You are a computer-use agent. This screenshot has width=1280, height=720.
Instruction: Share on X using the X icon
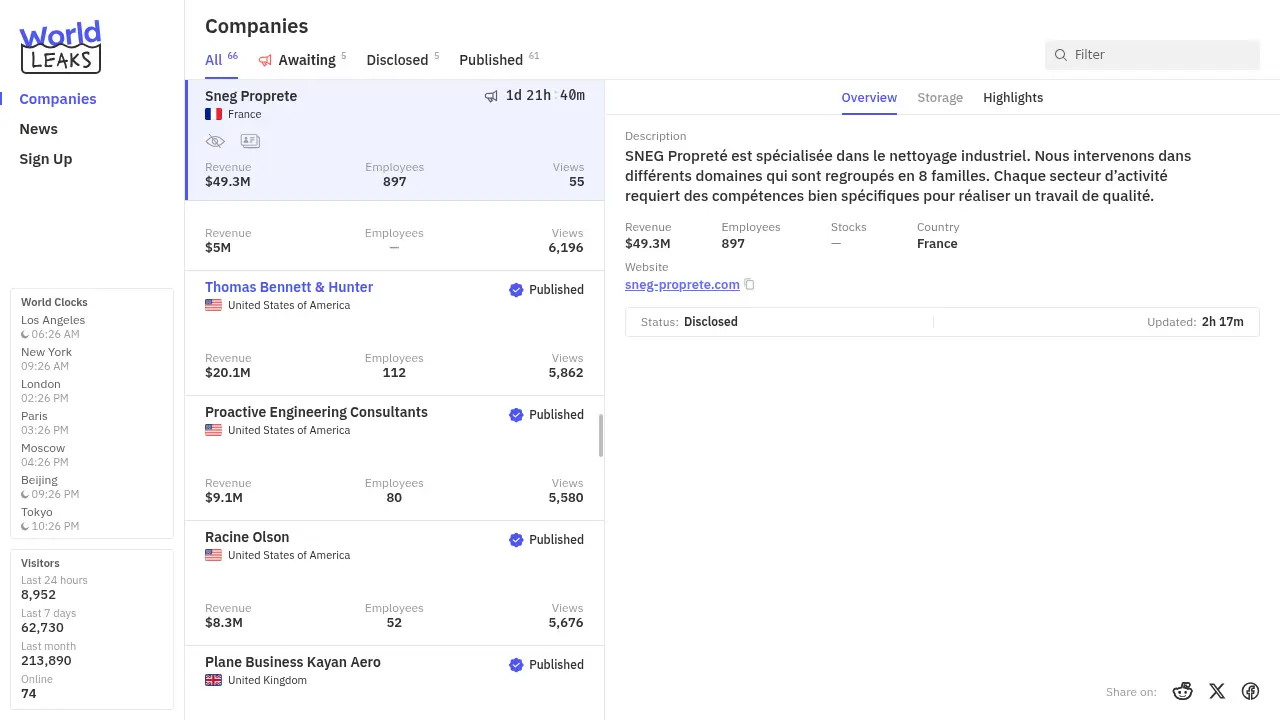[1217, 691]
